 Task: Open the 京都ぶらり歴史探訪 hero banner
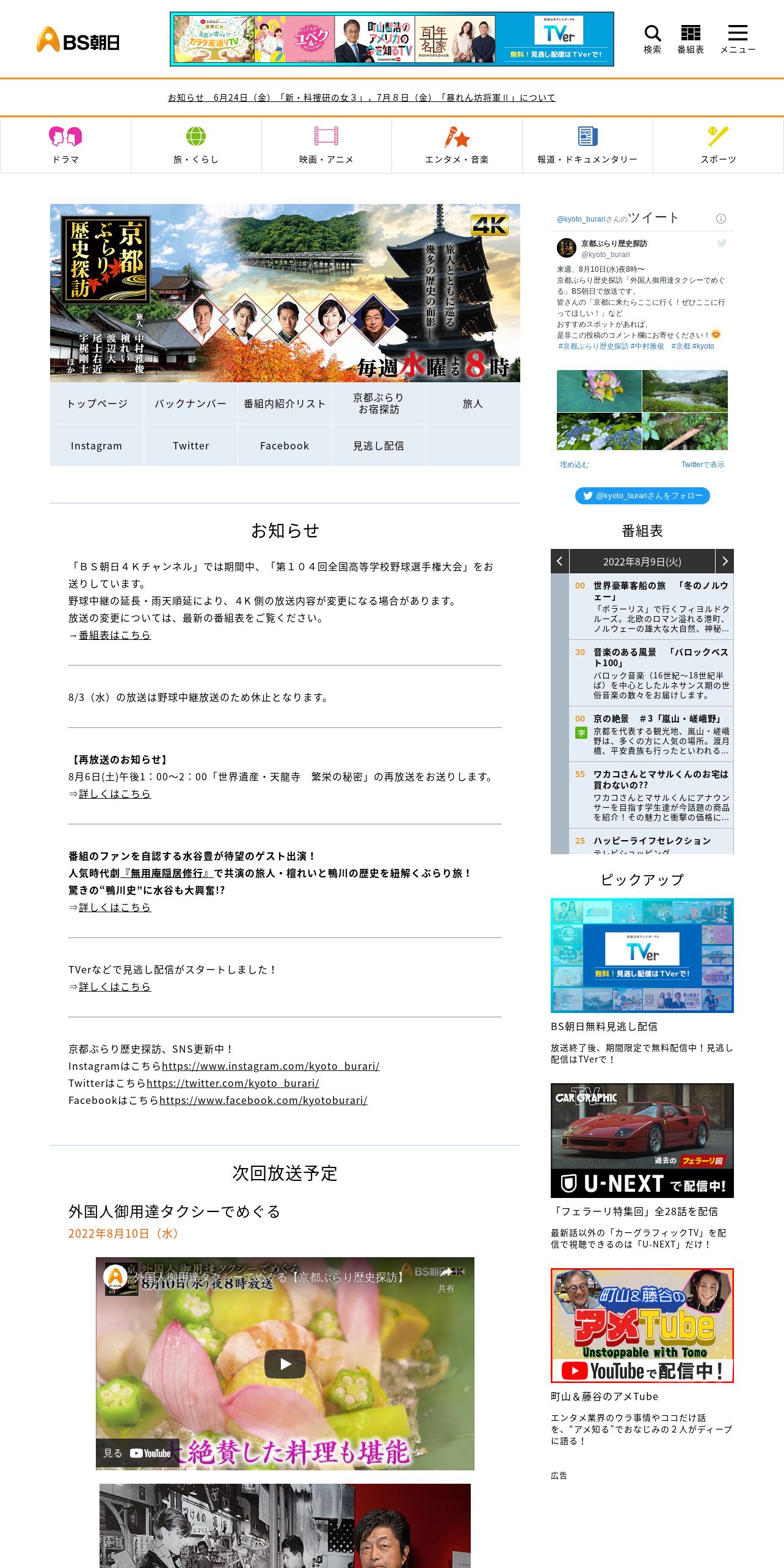point(285,293)
